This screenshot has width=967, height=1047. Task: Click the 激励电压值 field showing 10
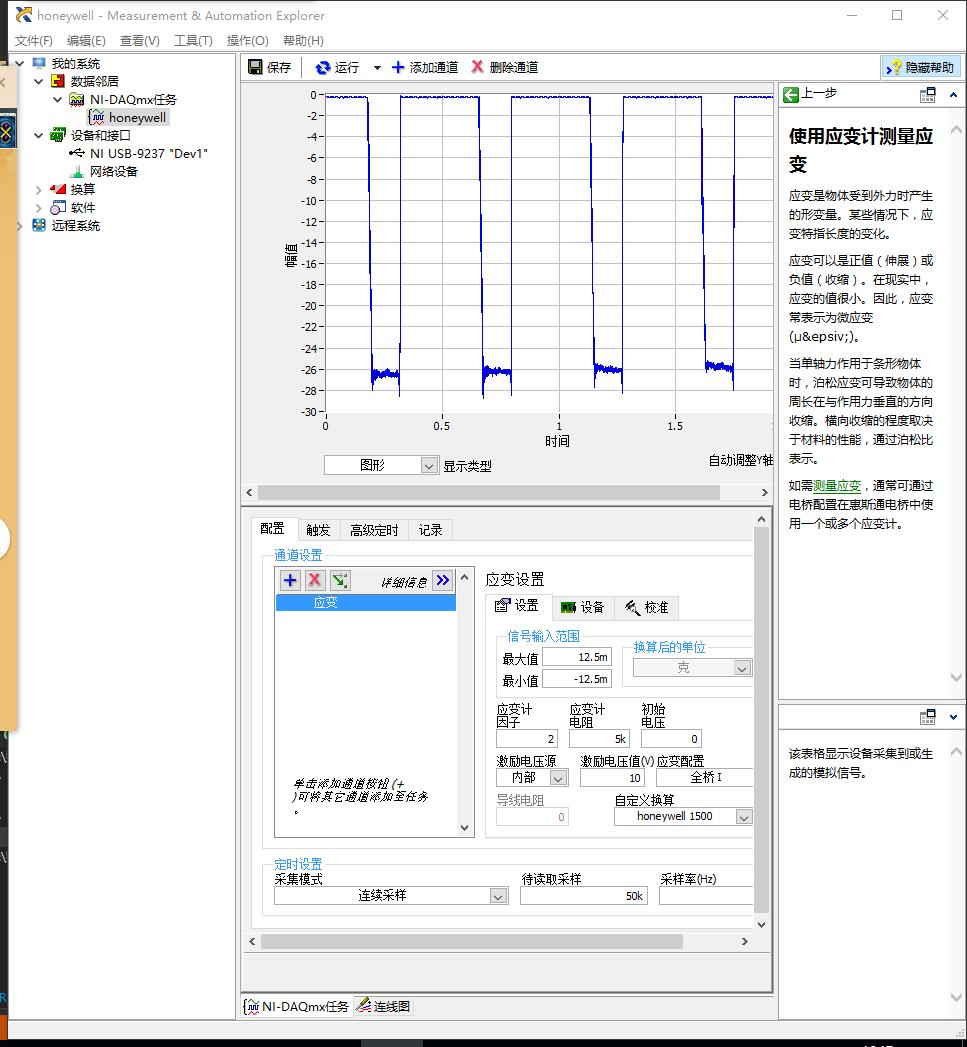click(612, 777)
